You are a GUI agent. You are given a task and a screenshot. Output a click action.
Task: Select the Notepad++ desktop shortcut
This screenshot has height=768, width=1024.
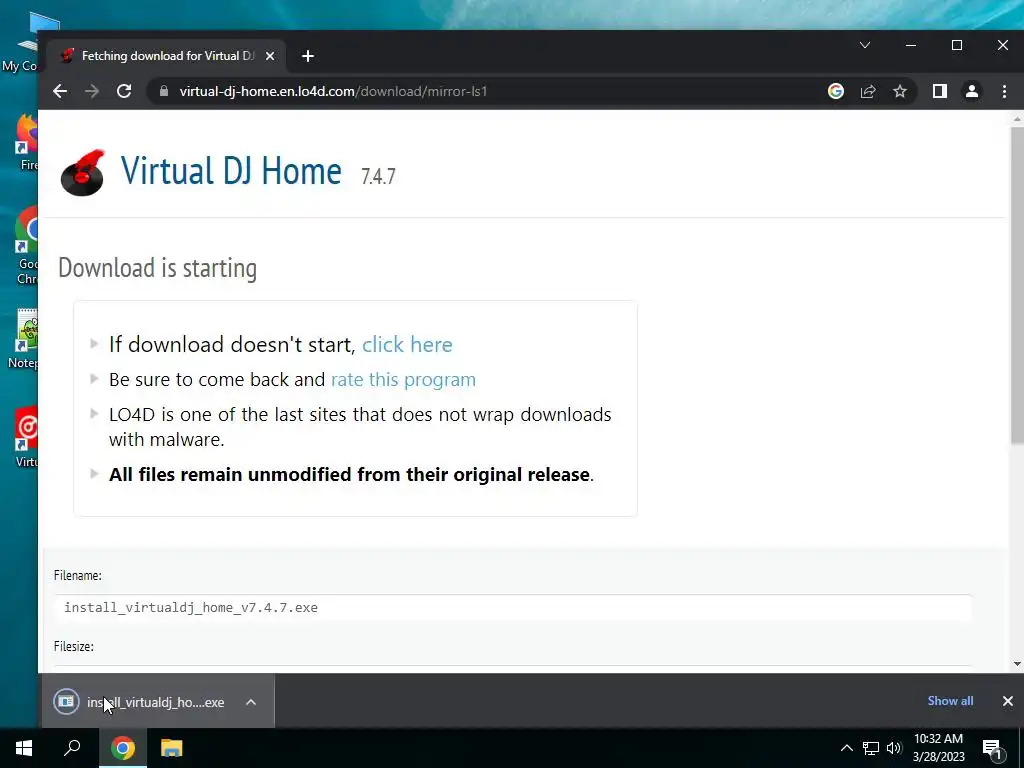25,340
